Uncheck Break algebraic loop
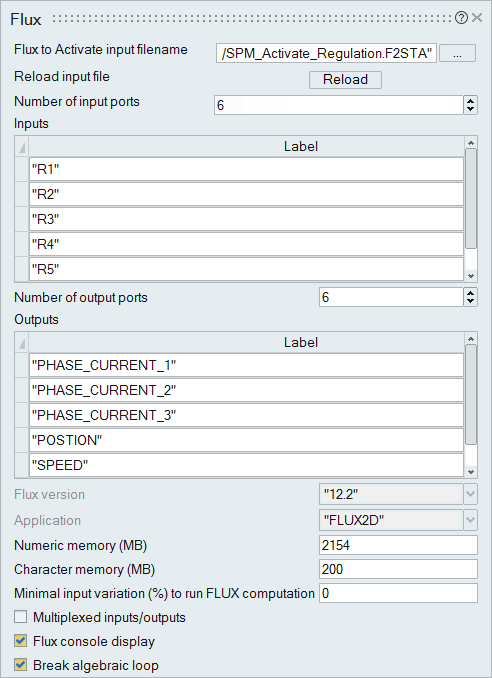Viewport: 492px width, 678px height. tap(20, 665)
